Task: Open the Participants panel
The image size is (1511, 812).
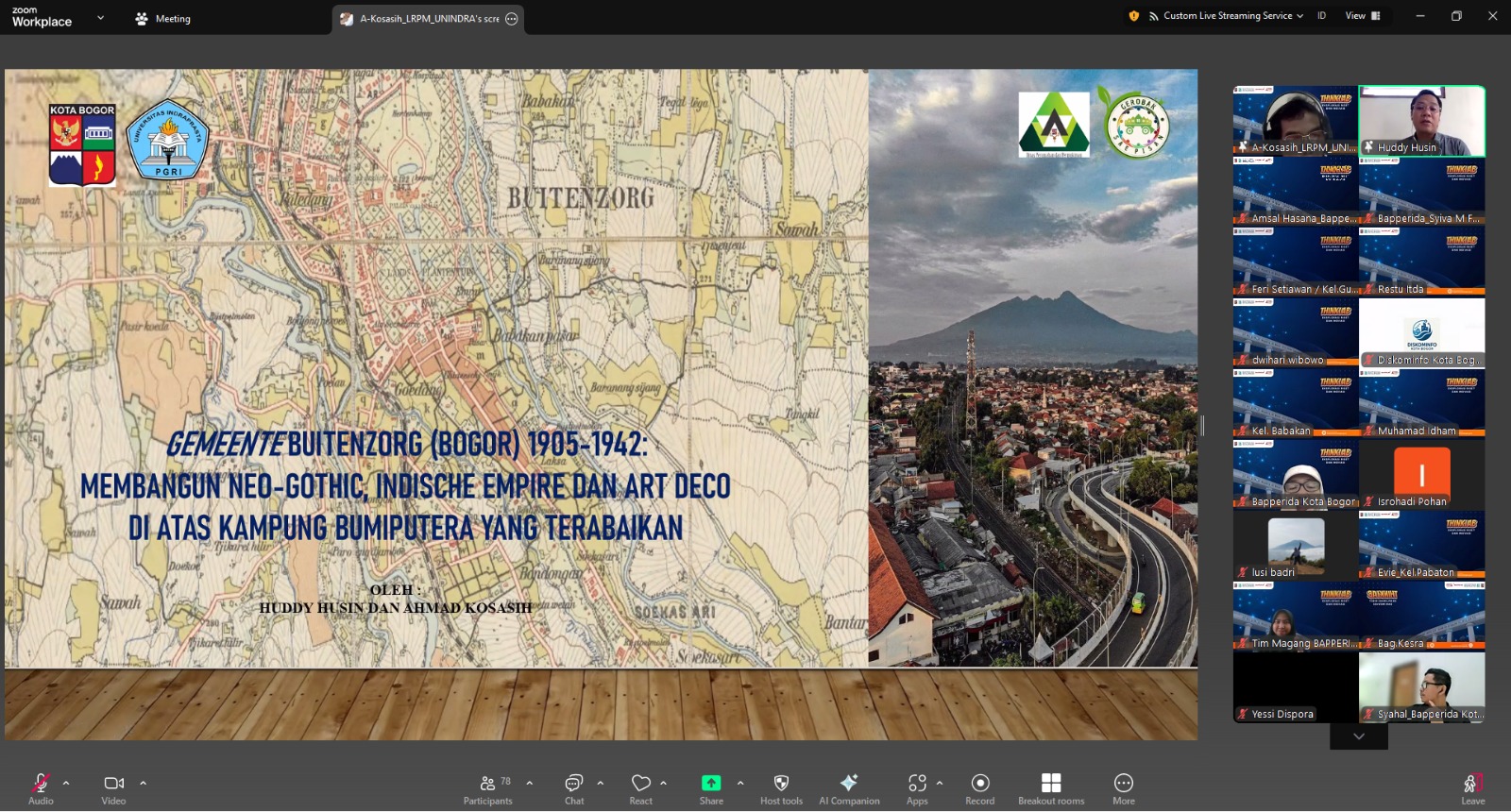Action: pos(488,784)
